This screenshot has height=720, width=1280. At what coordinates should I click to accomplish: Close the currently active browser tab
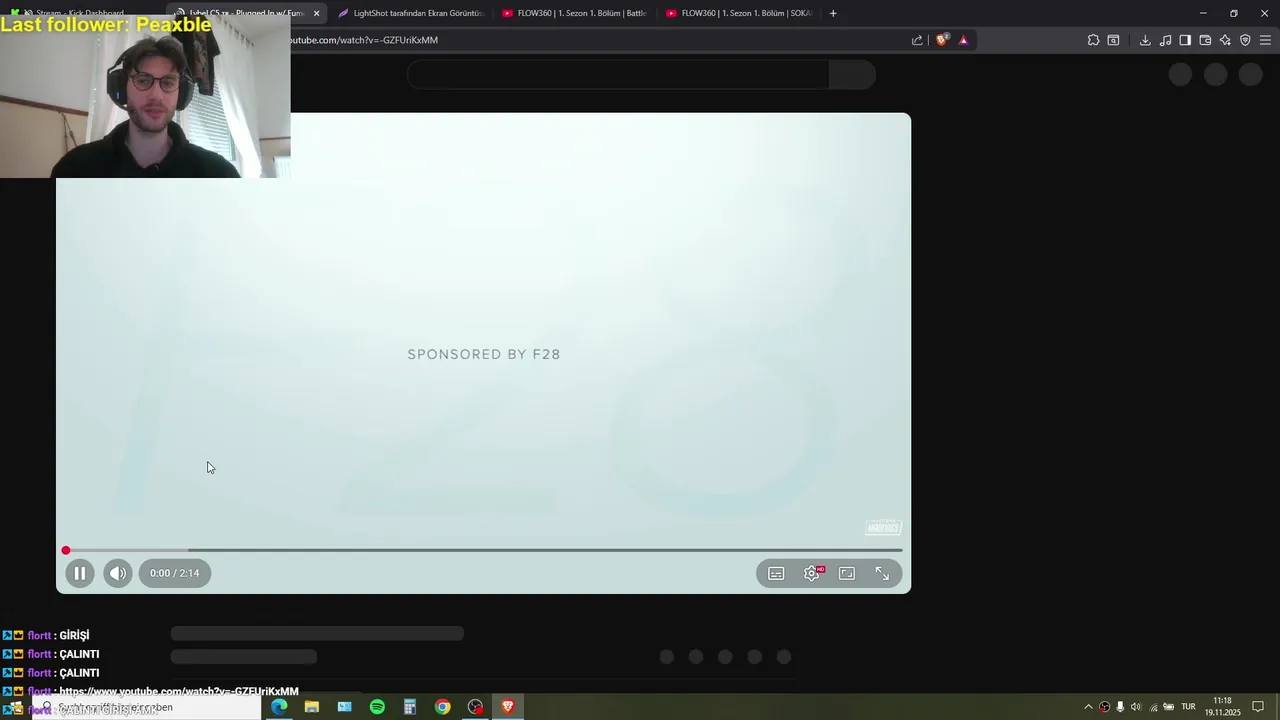(x=316, y=13)
